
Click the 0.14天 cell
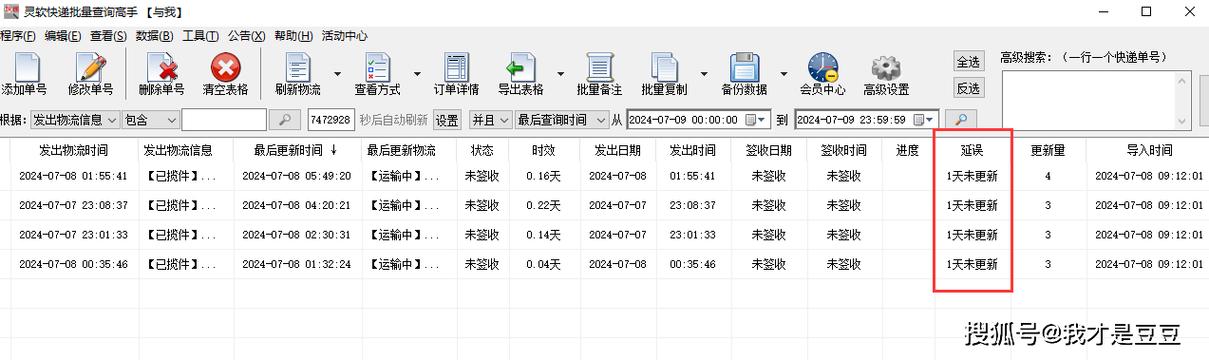pyautogui.click(x=544, y=235)
